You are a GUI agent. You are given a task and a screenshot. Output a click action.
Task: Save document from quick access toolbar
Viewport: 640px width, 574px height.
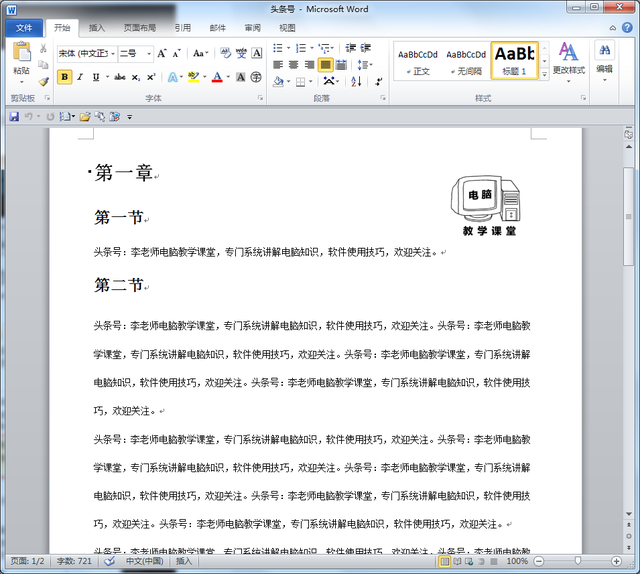point(14,117)
